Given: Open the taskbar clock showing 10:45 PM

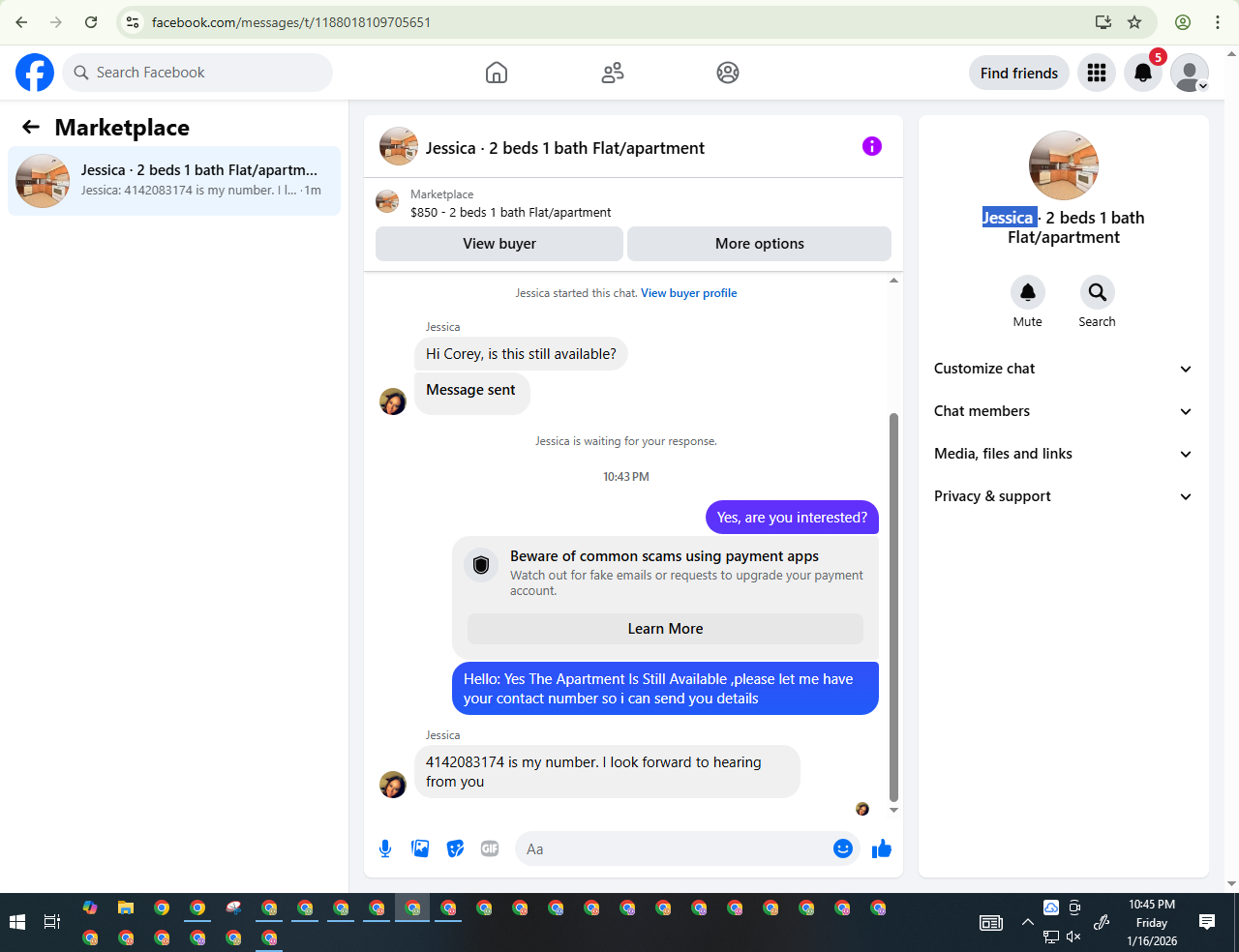Looking at the screenshot, I should click(1152, 922).
